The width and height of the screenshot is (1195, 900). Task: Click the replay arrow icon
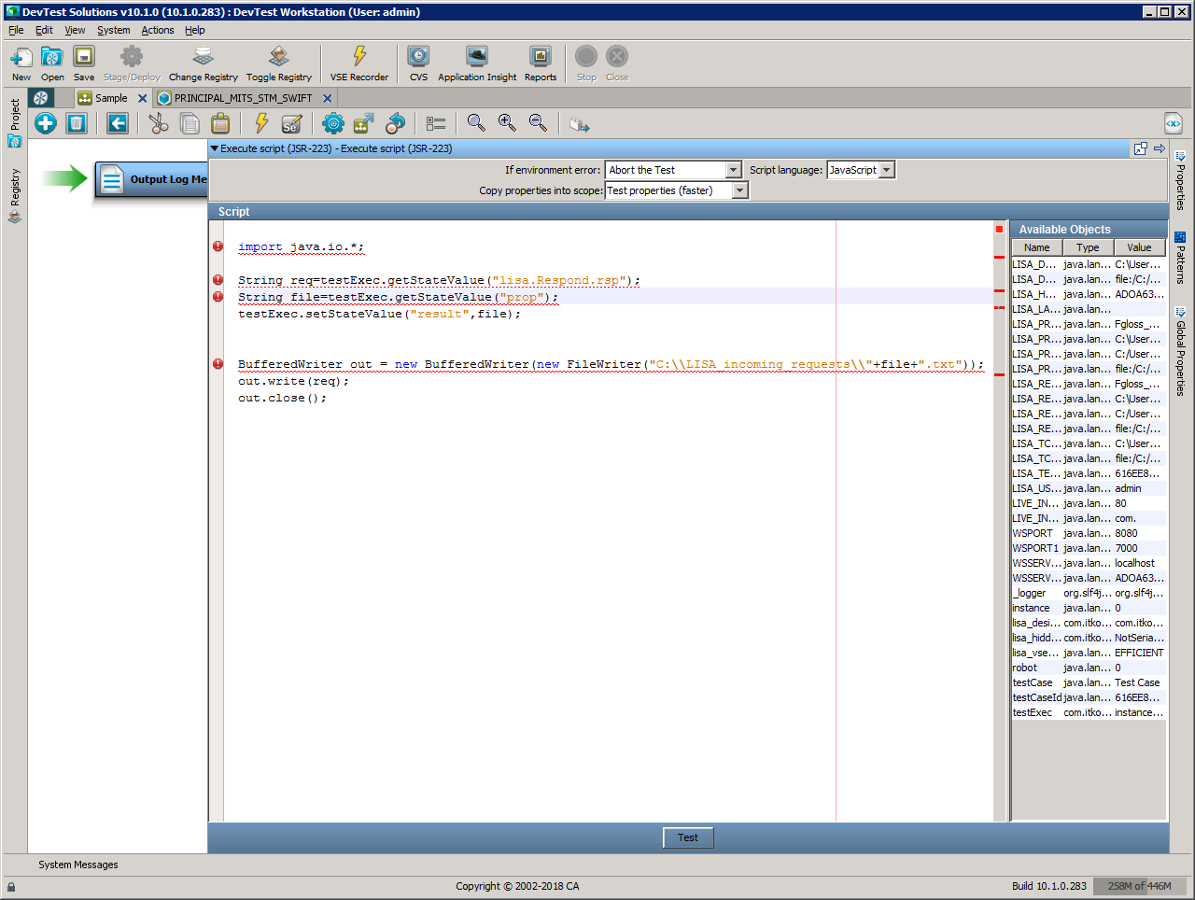tap(396, 123)
